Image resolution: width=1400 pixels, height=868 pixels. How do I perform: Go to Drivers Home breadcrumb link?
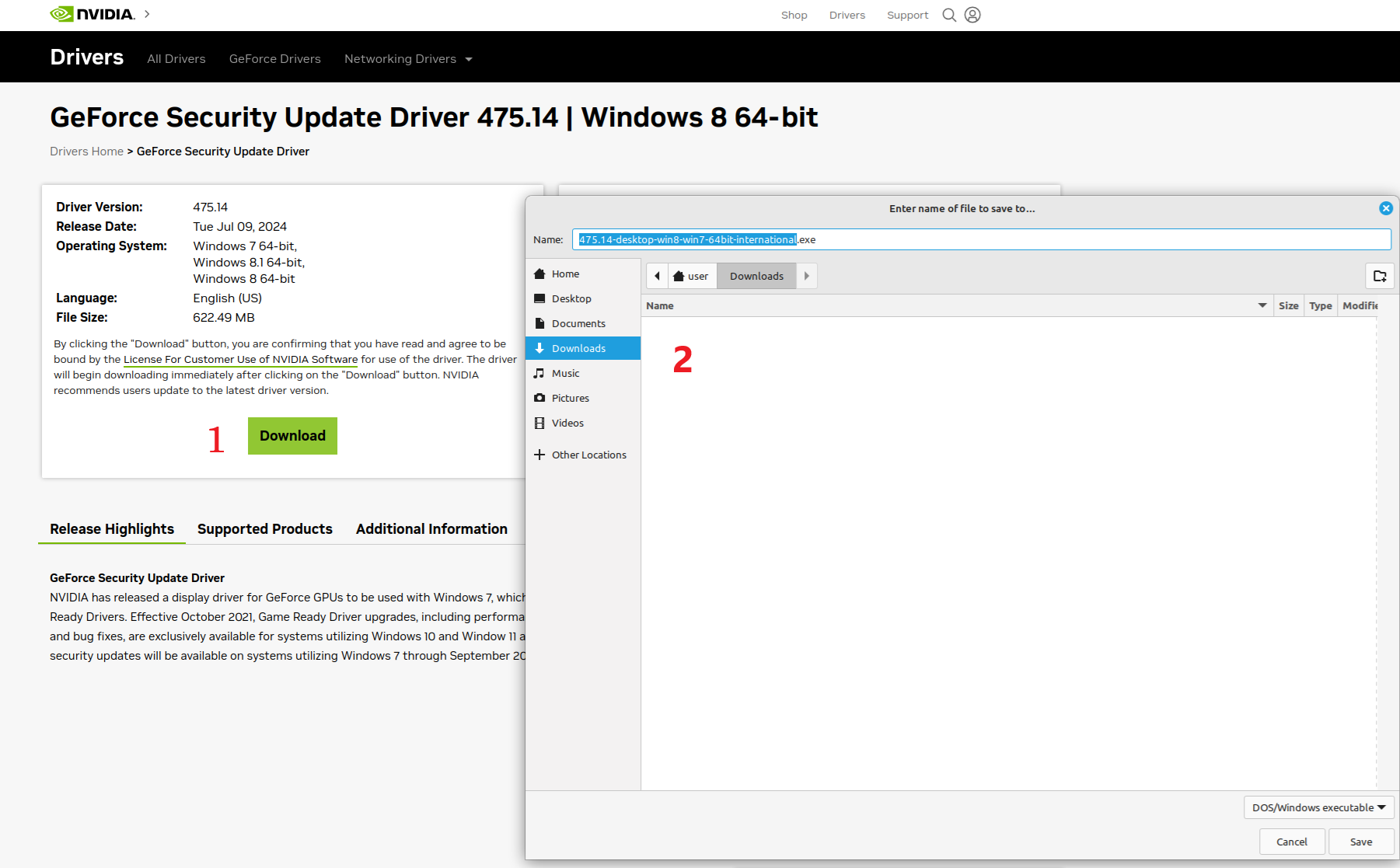(x=86, y=152)
